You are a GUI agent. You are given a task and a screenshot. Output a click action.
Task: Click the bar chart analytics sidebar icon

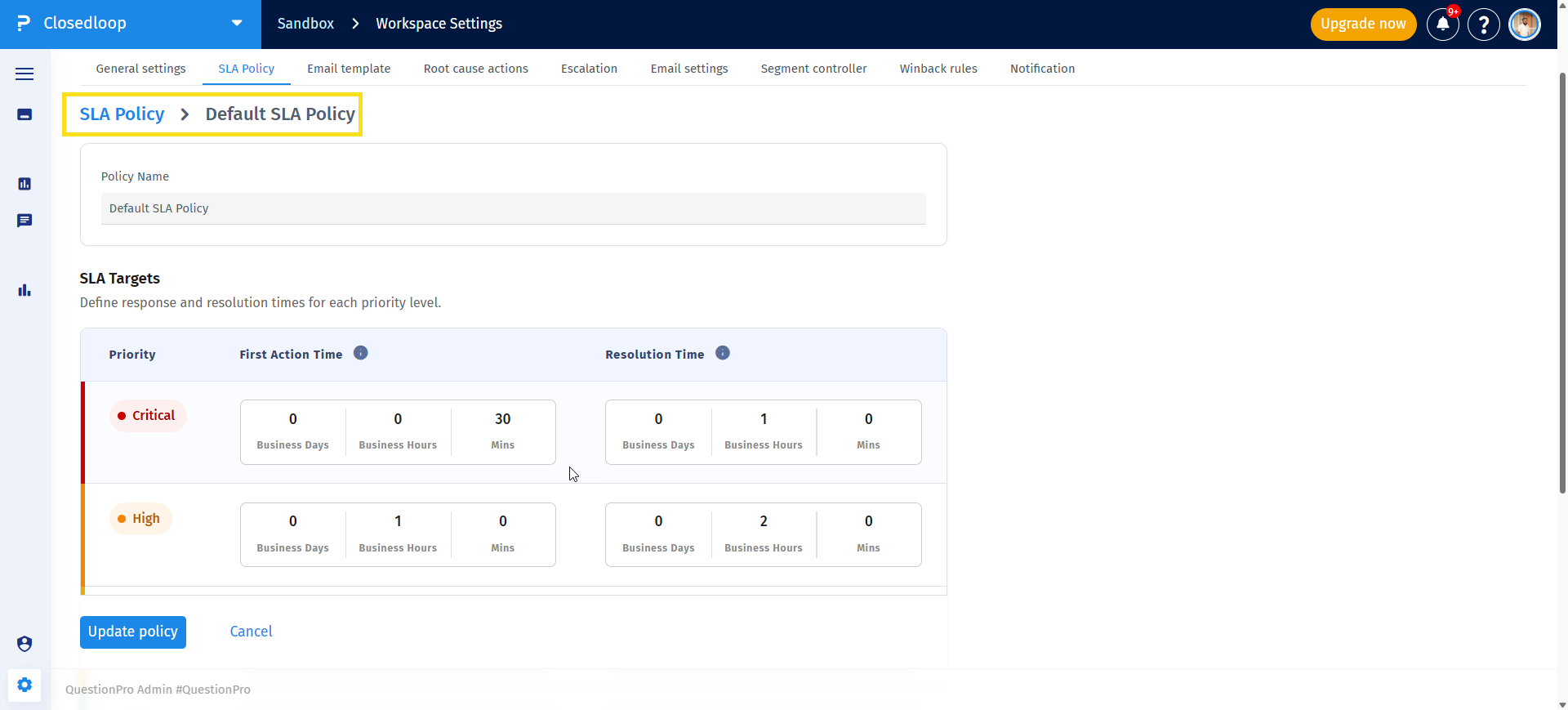[24, 290]
